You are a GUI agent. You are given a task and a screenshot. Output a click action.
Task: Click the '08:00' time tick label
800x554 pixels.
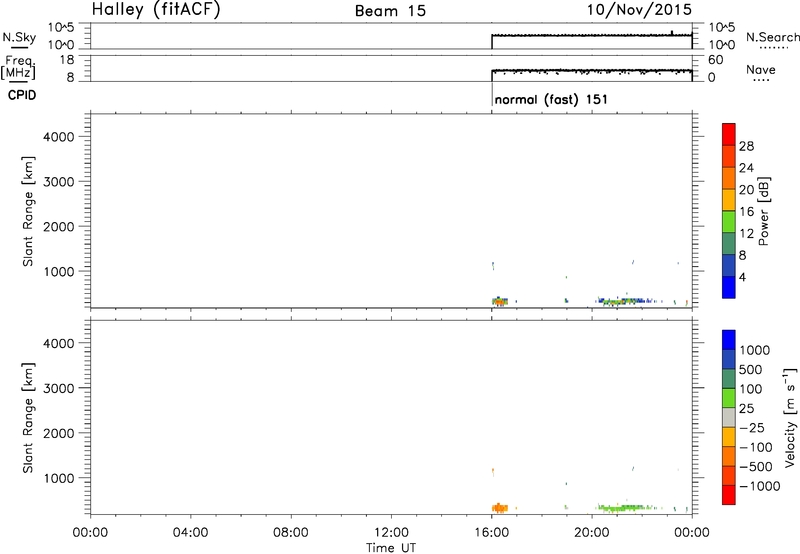coord(291,533)
